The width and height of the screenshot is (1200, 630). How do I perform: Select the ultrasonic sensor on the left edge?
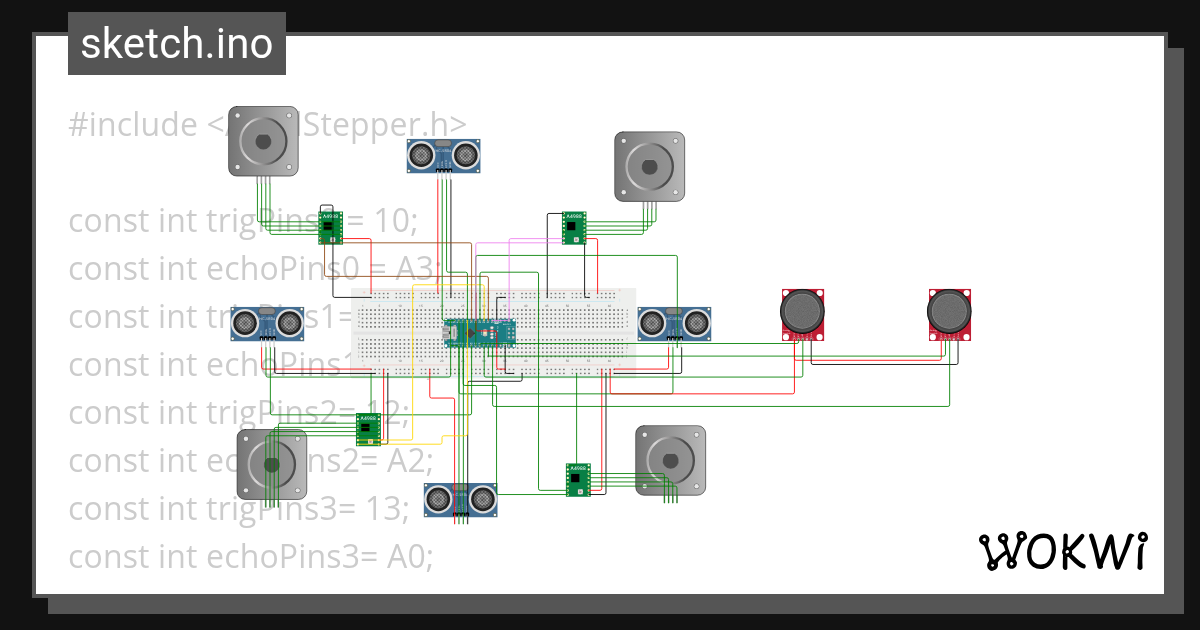pos(267,323)
